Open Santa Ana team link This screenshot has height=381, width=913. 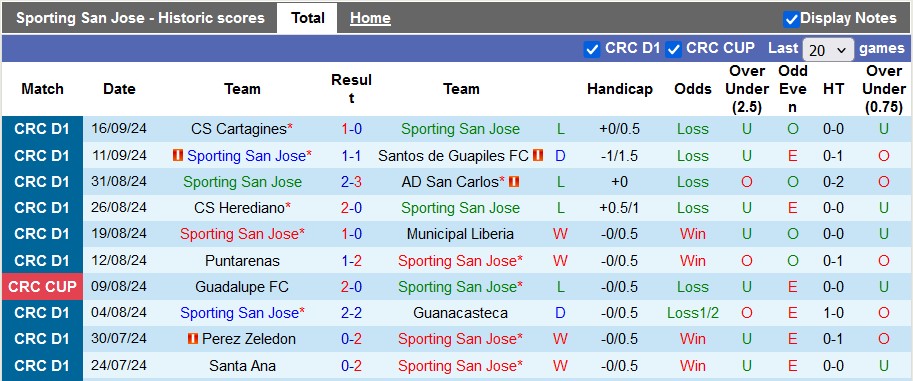click(242, 366)
